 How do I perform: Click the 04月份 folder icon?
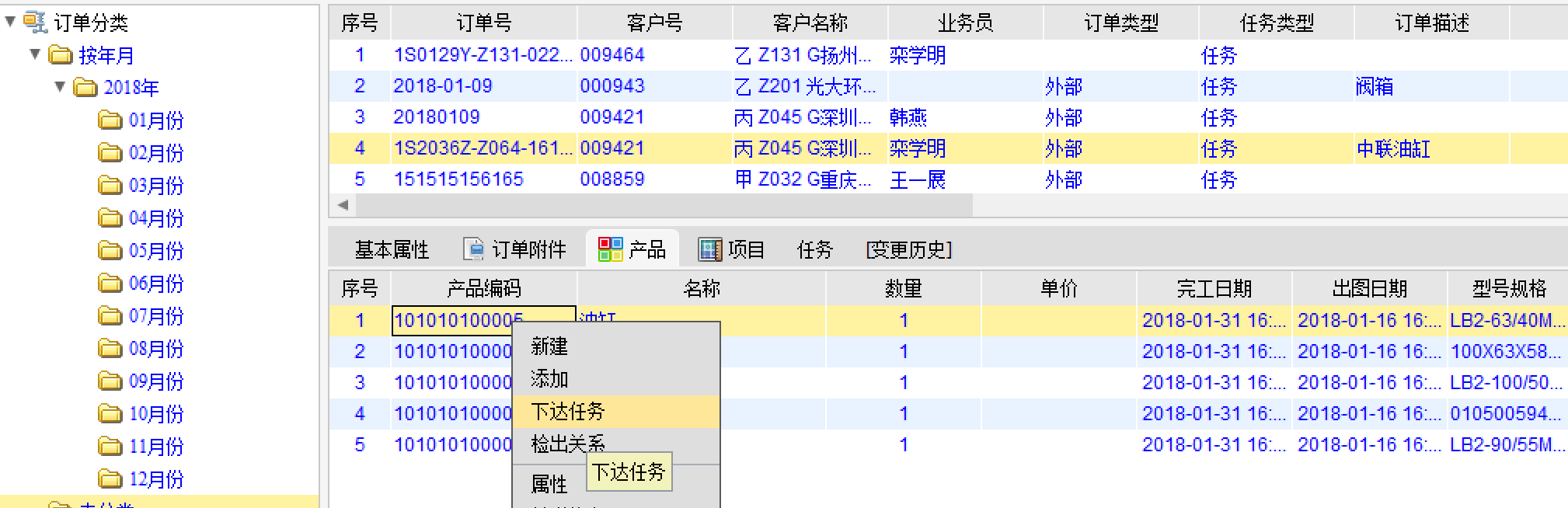[x=110, y=217]
